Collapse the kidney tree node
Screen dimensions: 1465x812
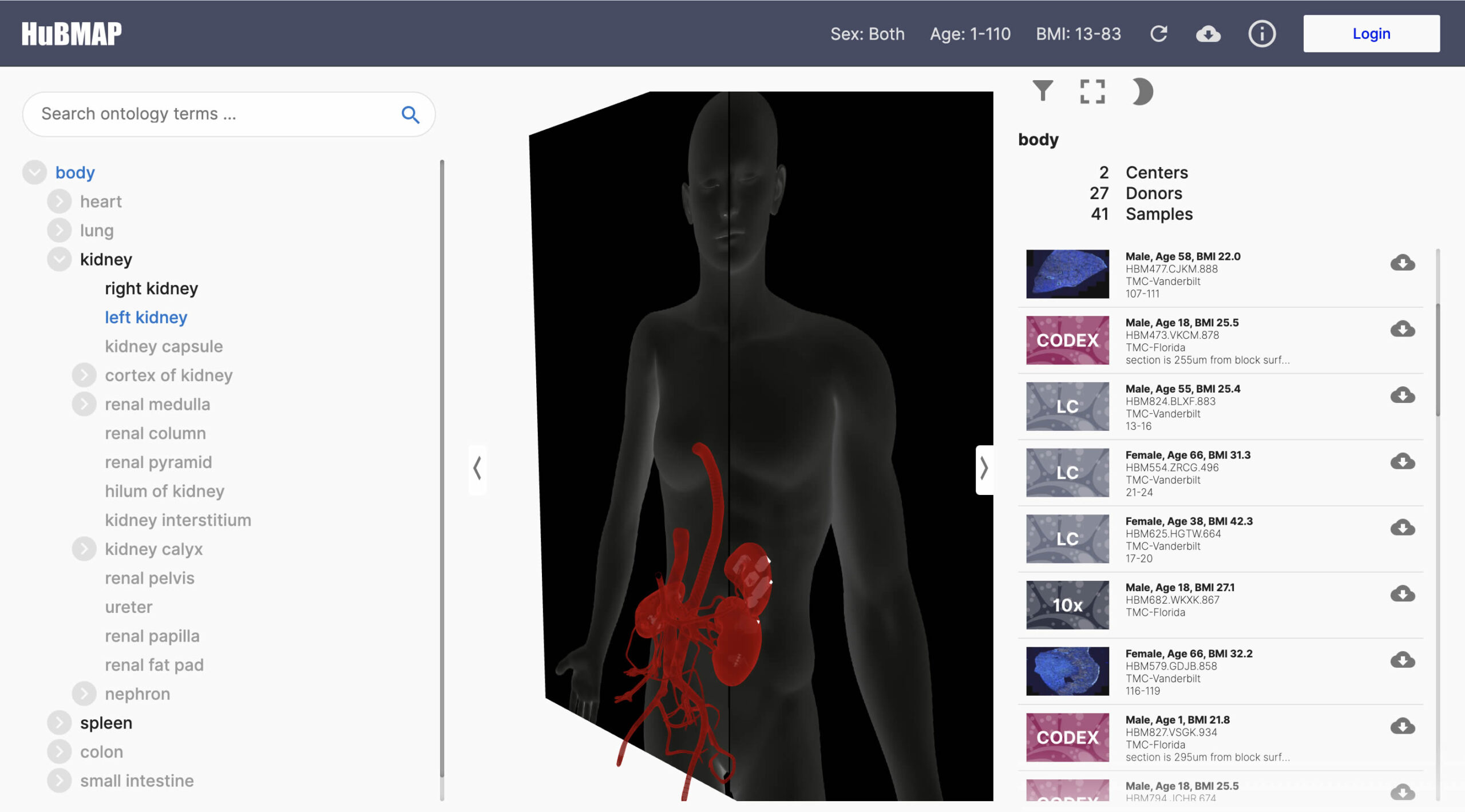(x=60, y=259)
